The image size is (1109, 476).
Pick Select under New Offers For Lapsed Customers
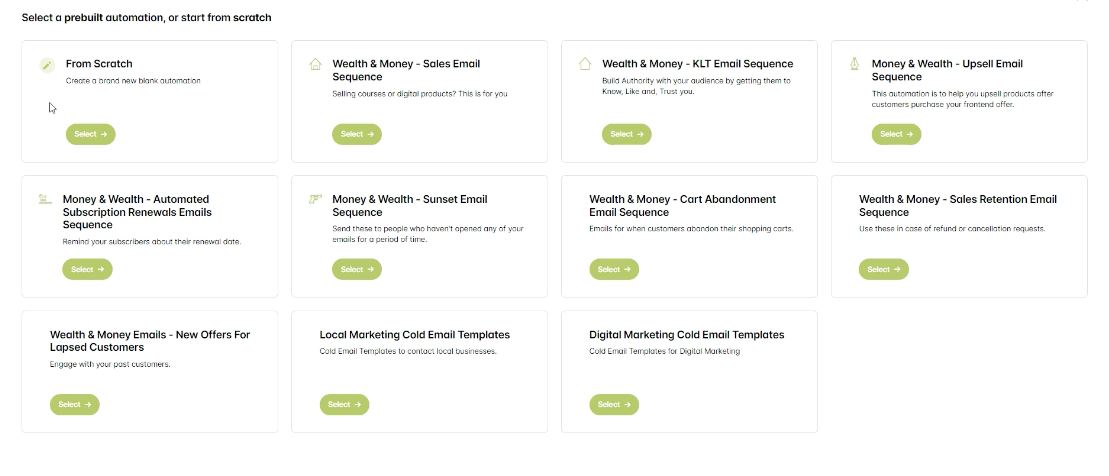pos(74,404)
